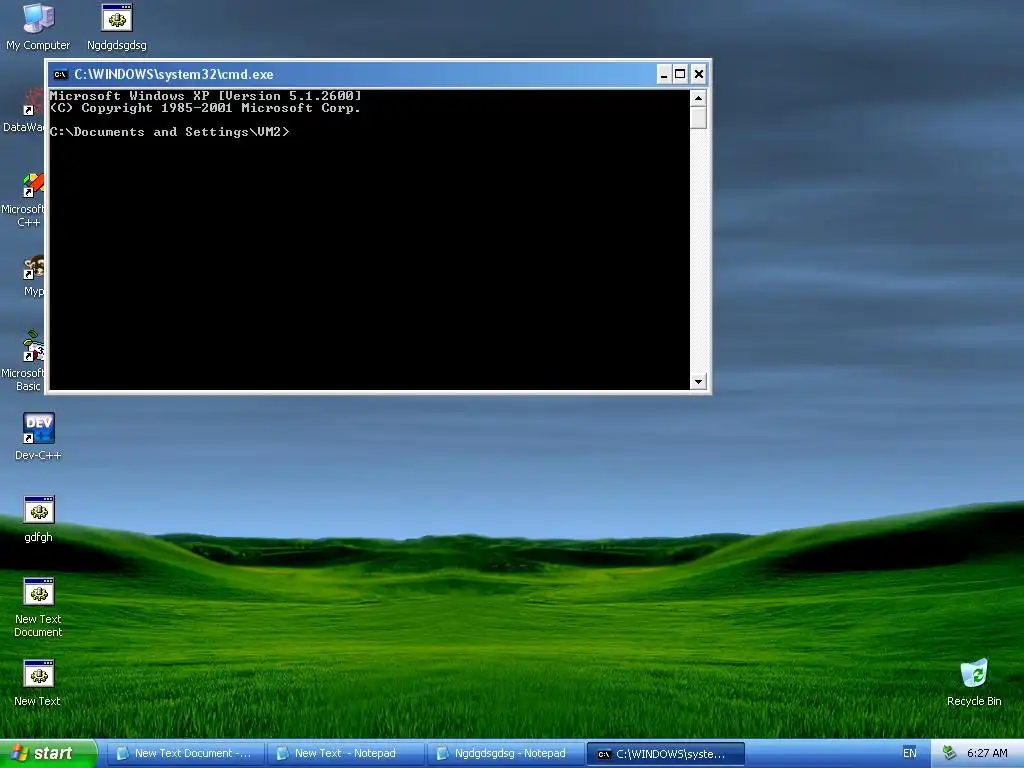Viewport: 1024px width, 768px height.
Task: Select the New Text desktop file icon
Action: 38,682
